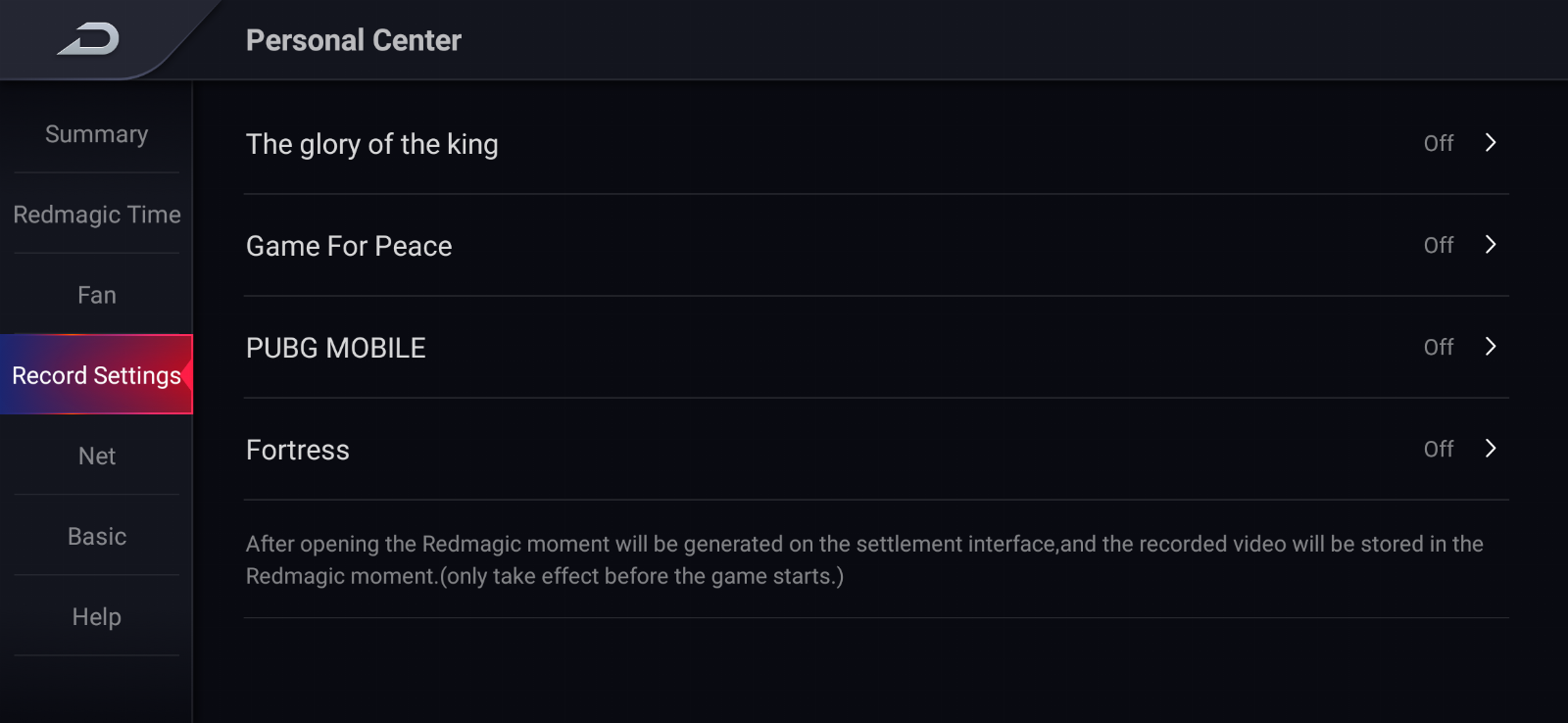1568x723 pixels.
Task: Tap the back arrow logo icon
Action: tap(88, 39)
